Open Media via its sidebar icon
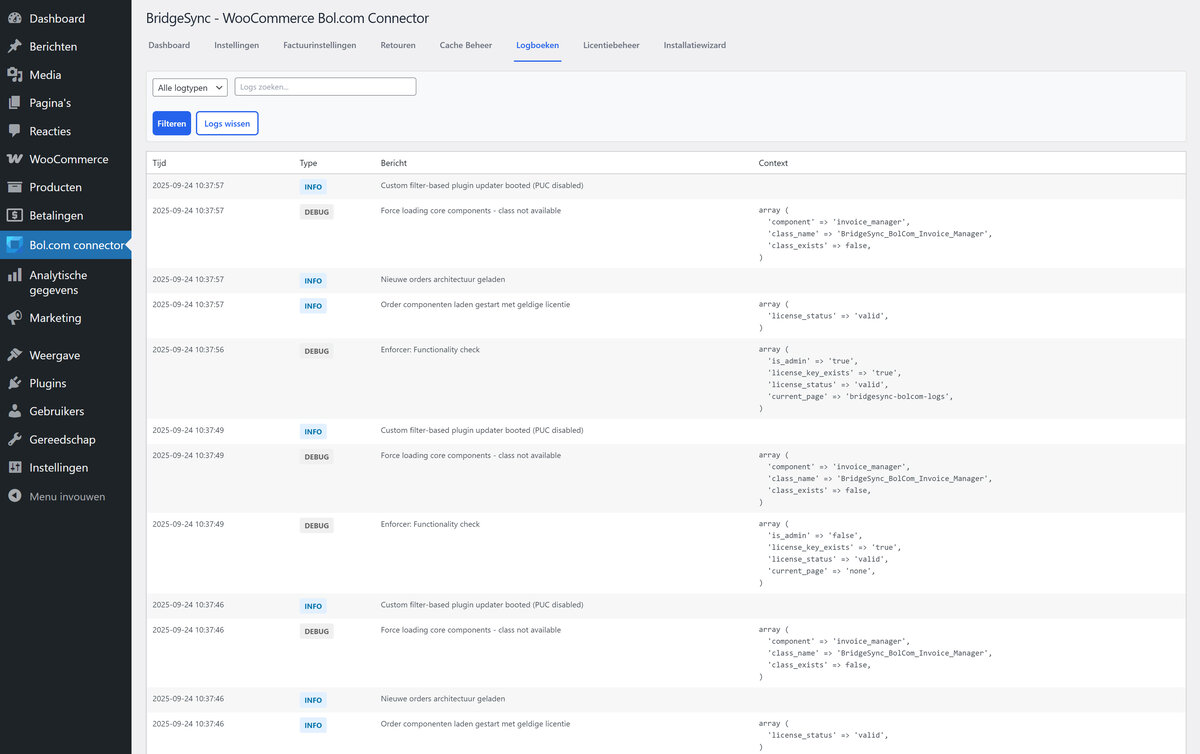 coord(14,75)
